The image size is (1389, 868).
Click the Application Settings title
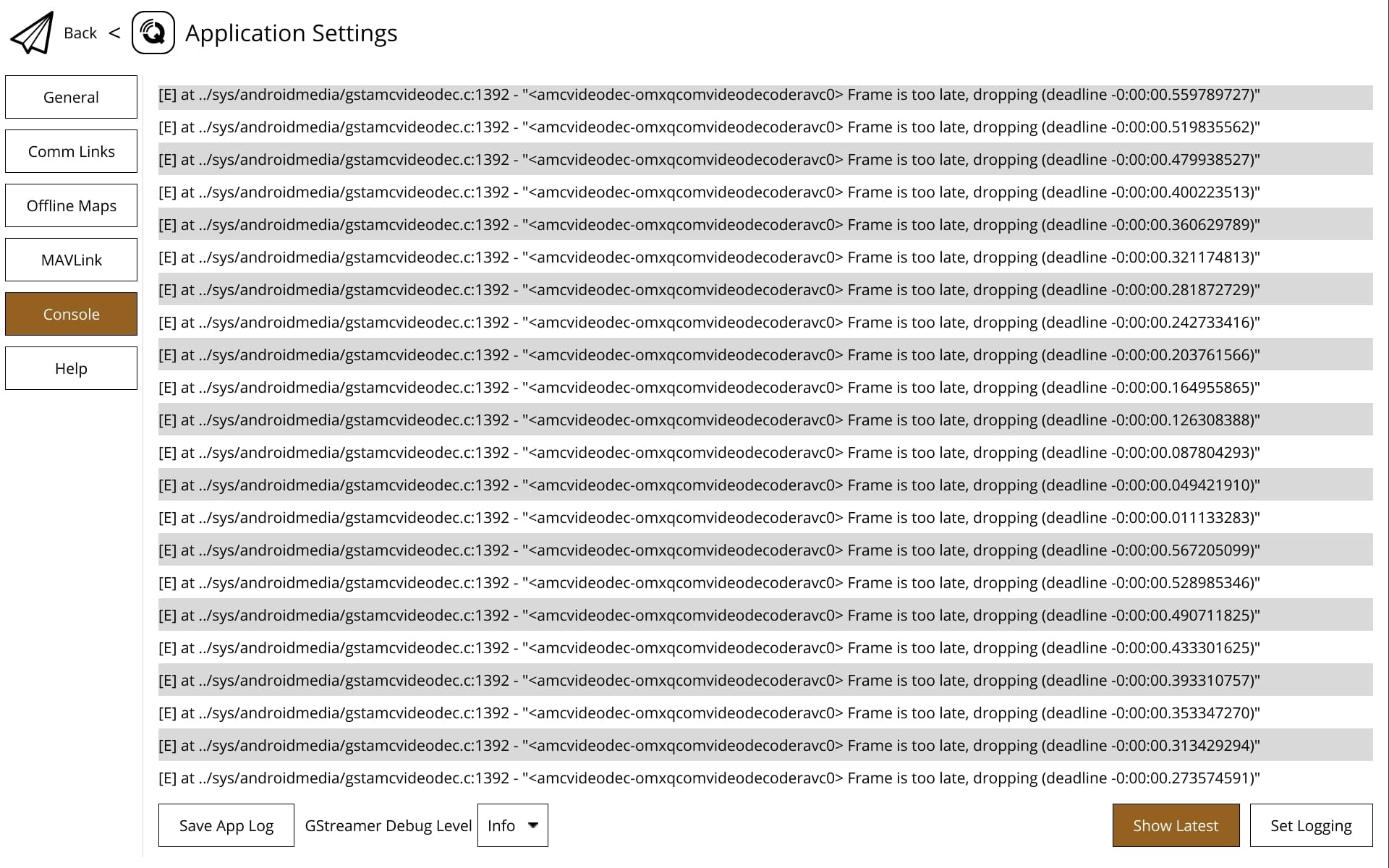coord(291,33)
